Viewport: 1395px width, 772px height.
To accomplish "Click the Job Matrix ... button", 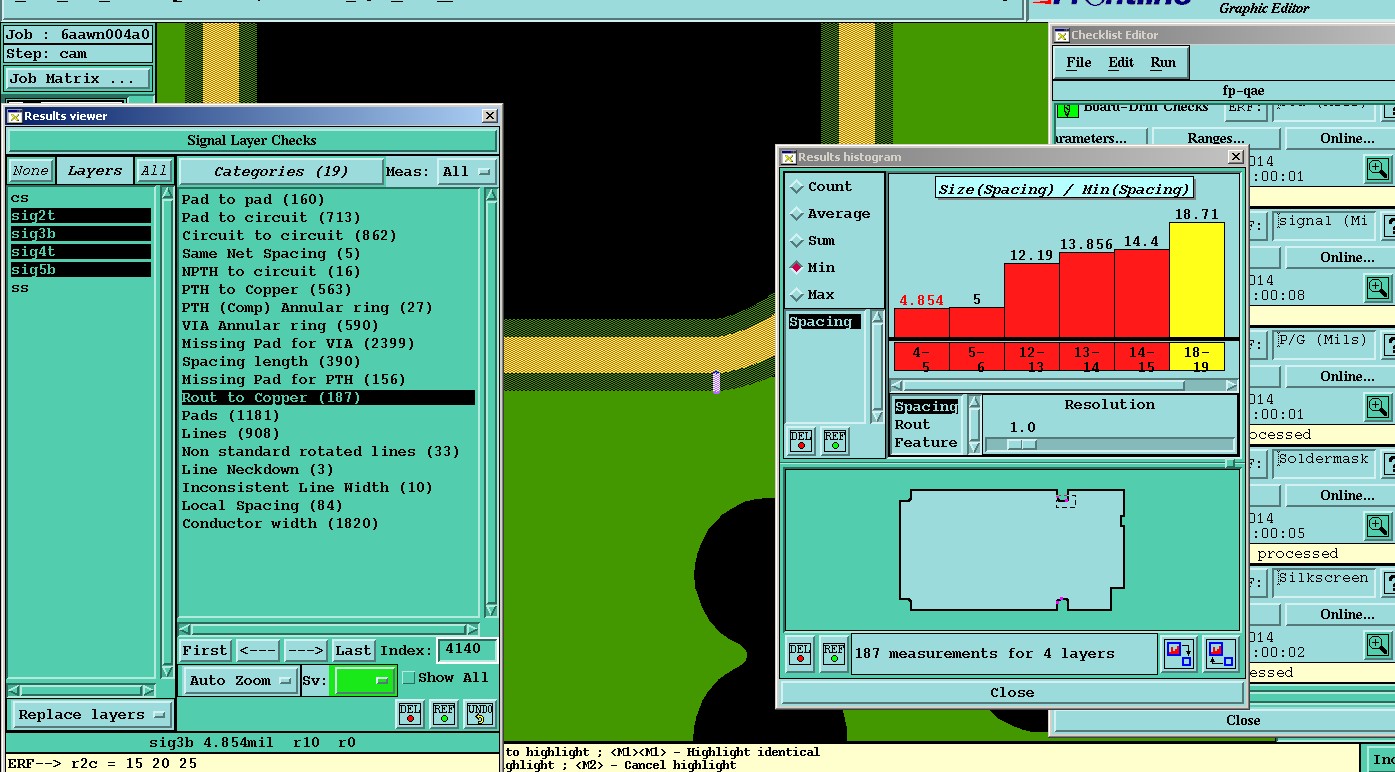I will 79,79.
